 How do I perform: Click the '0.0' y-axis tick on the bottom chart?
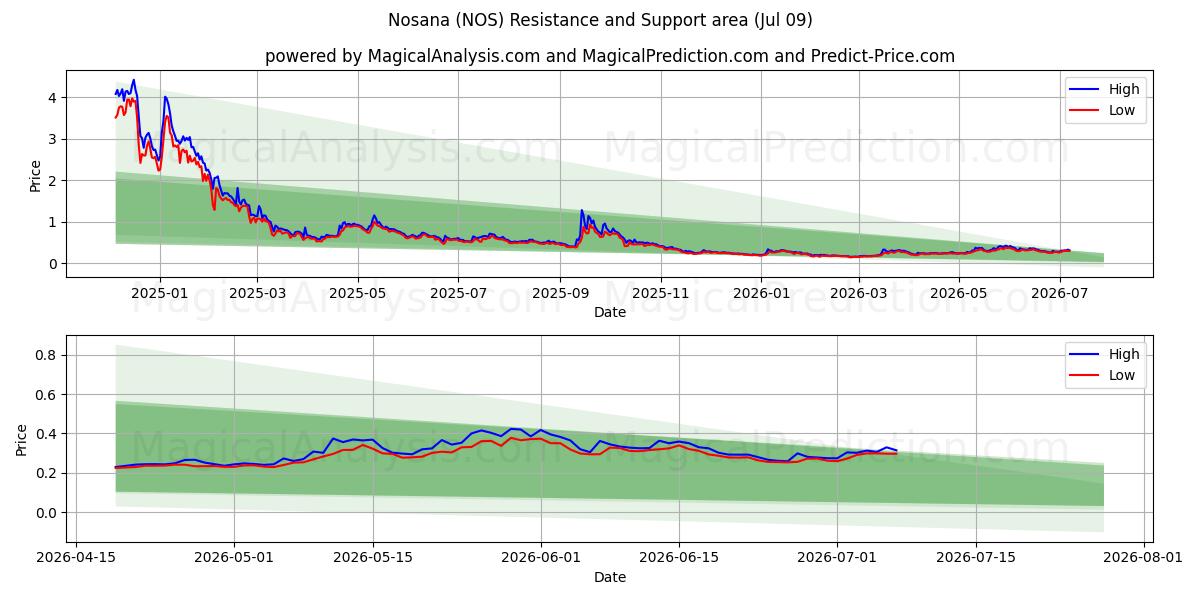(x=44, y=513)
